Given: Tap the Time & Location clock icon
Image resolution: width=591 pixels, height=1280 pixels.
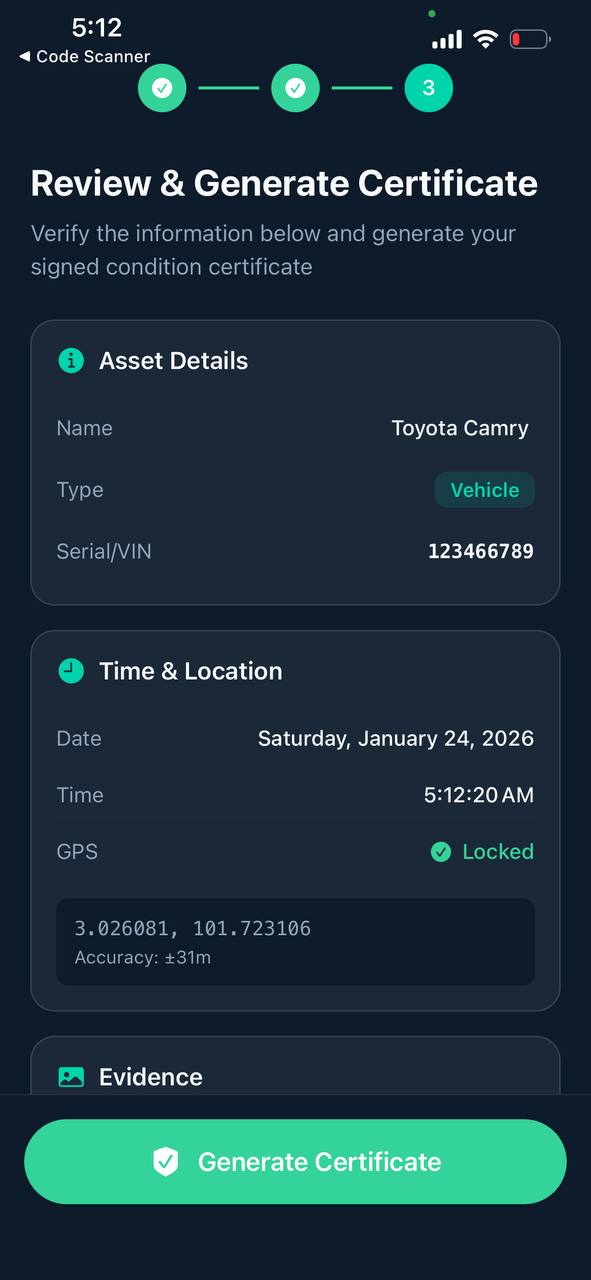Looking at the screenshot, I should tap(70, 671).
